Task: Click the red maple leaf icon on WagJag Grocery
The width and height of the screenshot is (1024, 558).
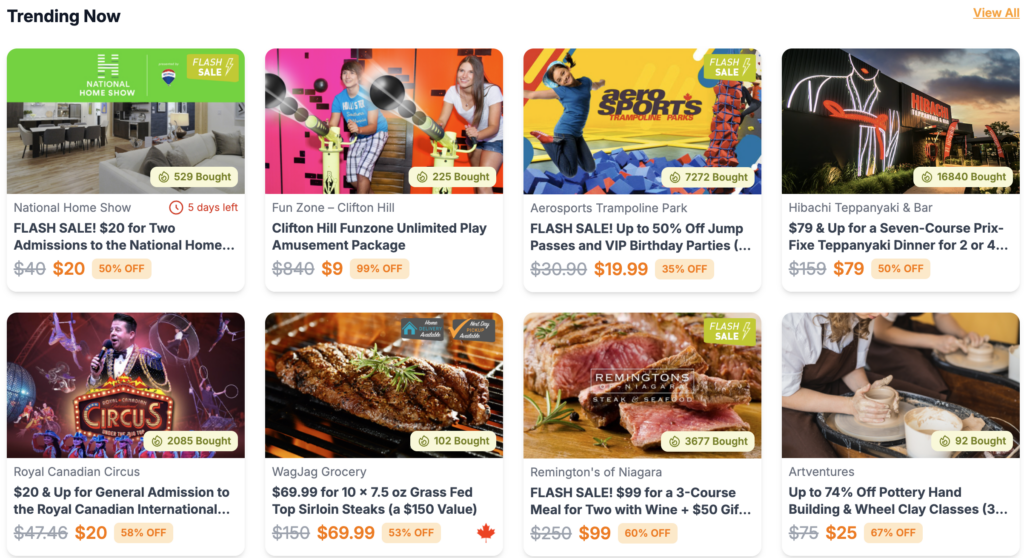Action: point(485,533)
